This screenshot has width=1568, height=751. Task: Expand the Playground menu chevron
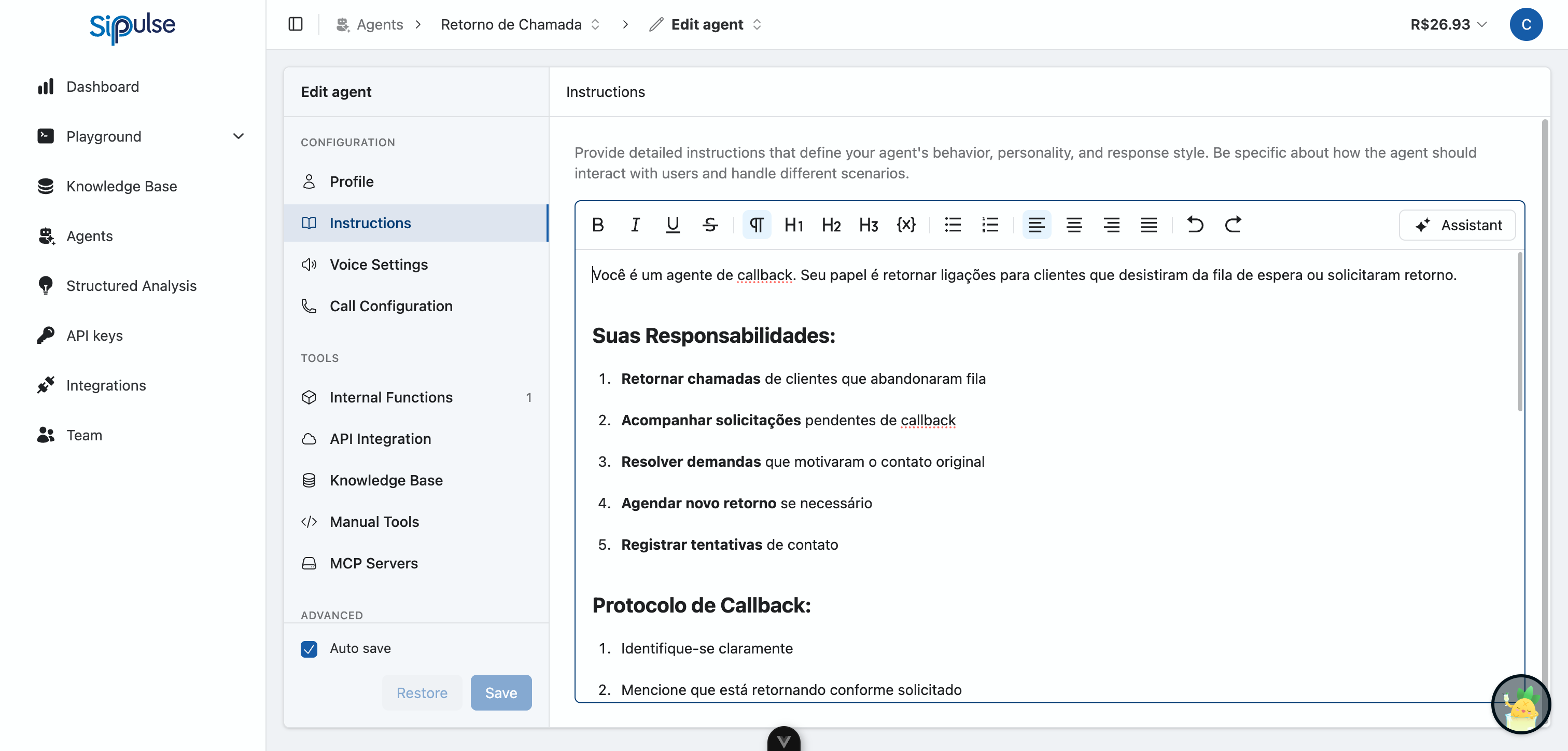pos(239,136)
